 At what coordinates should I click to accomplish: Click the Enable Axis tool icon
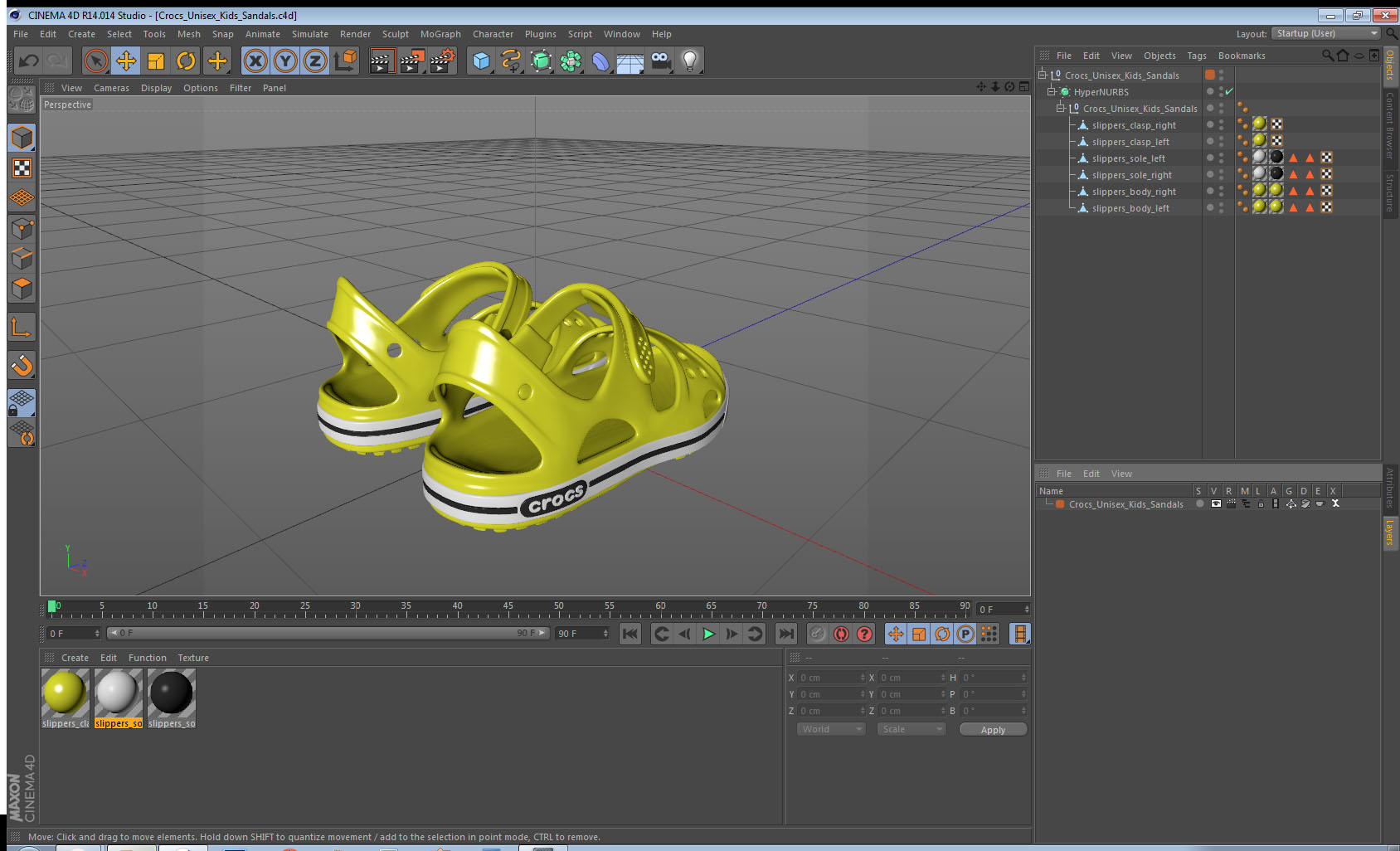[x=22, y=327]
